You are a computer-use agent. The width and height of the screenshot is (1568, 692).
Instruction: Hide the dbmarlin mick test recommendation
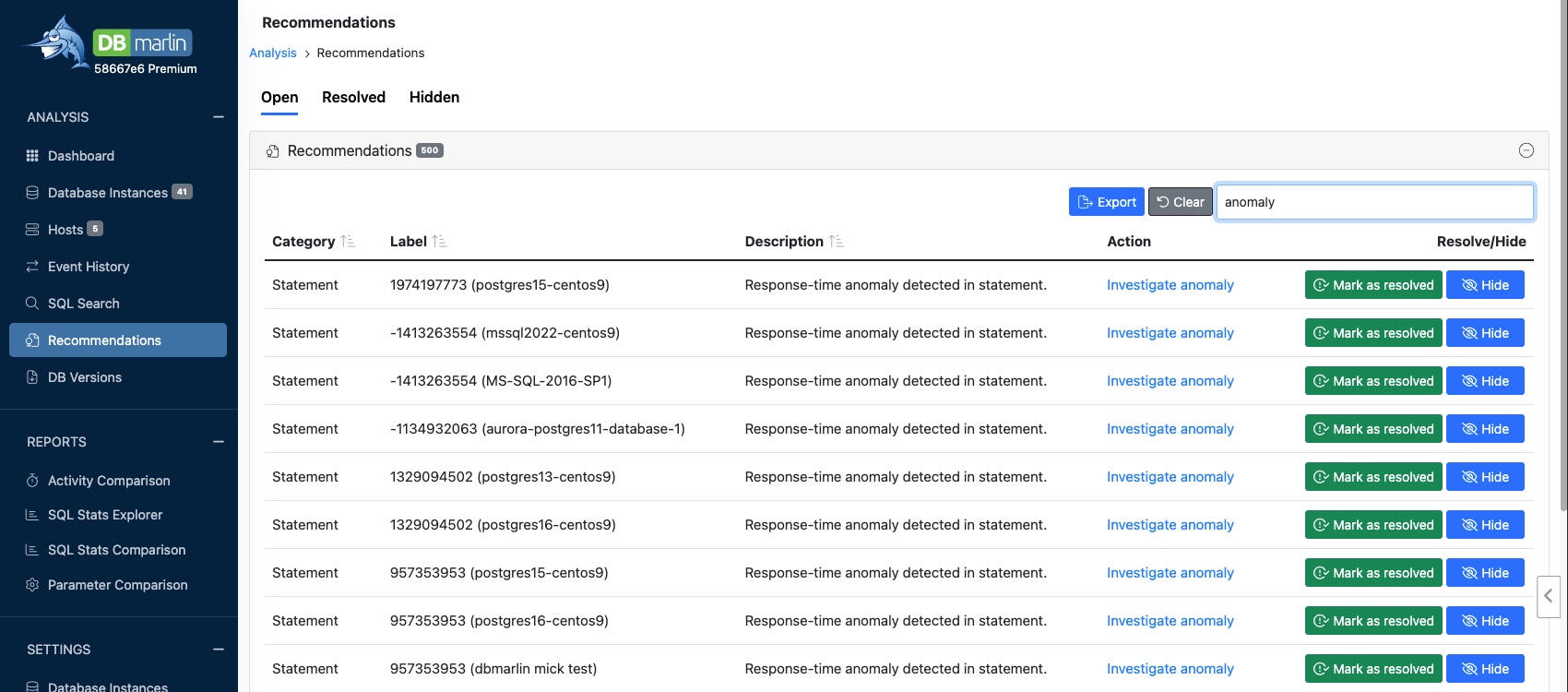click(x=1485, y=669)
